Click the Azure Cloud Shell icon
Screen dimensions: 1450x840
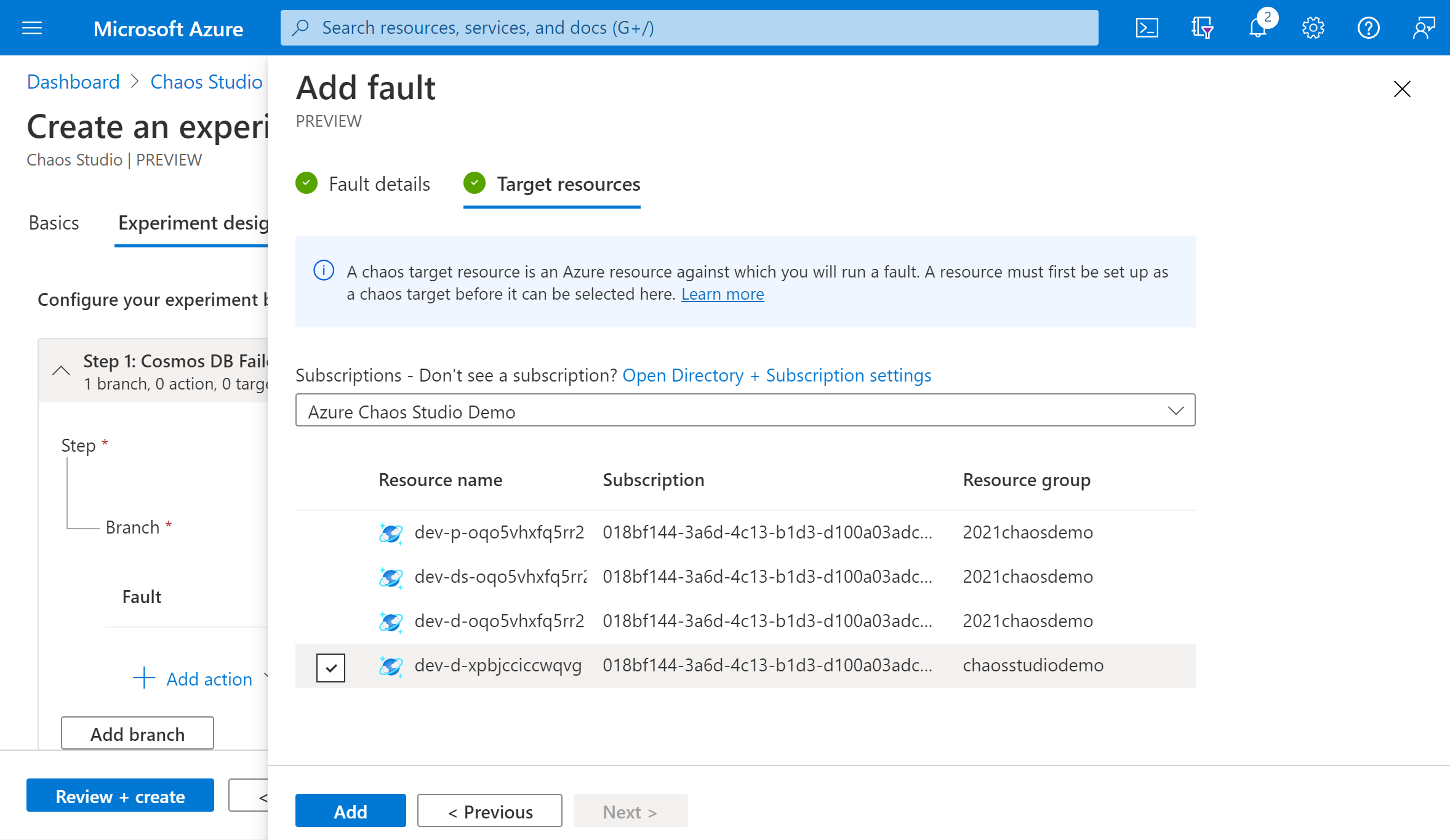pyautogui.click(x=1148, y=27)
